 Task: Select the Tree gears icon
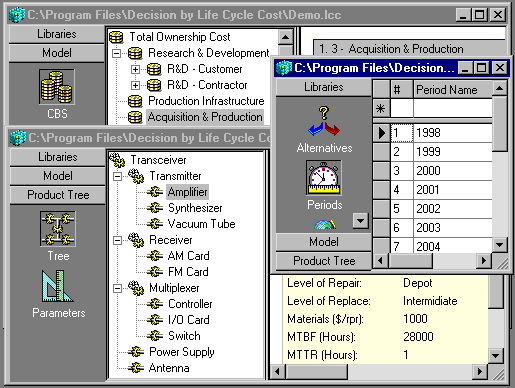[58, 229]
